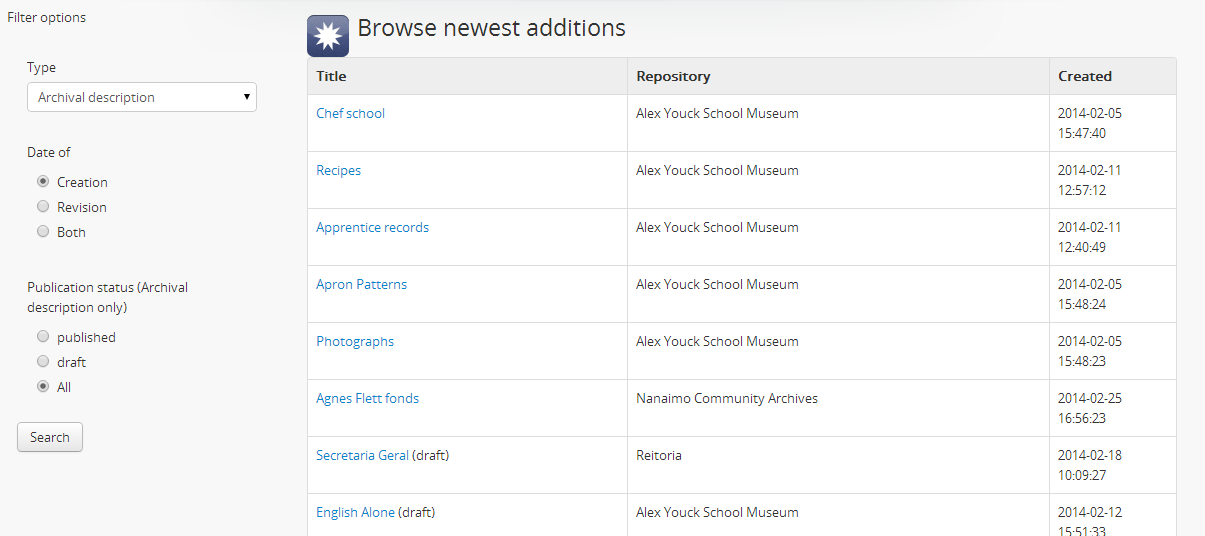1205x536 pixels.
Task: Open the English Alone draft entry
Action: pyautogui.click(x=355, y=512)
